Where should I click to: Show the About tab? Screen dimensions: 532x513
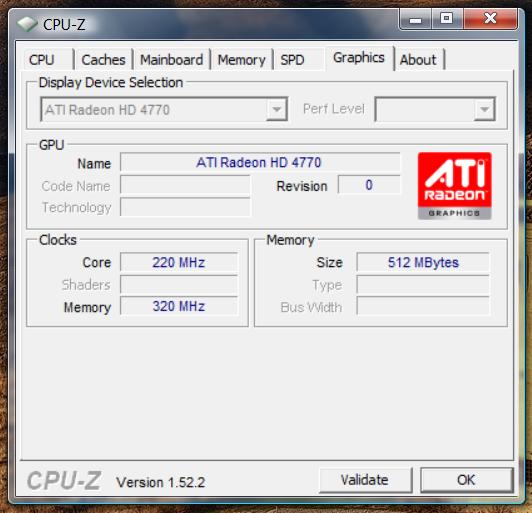coord(419,60)
